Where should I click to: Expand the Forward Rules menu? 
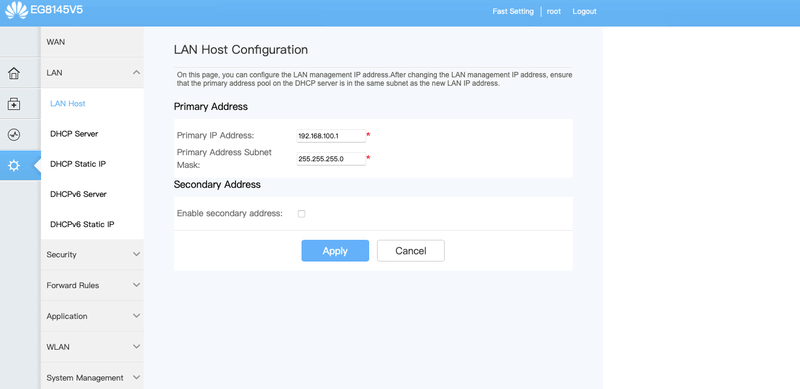[92, 285]
